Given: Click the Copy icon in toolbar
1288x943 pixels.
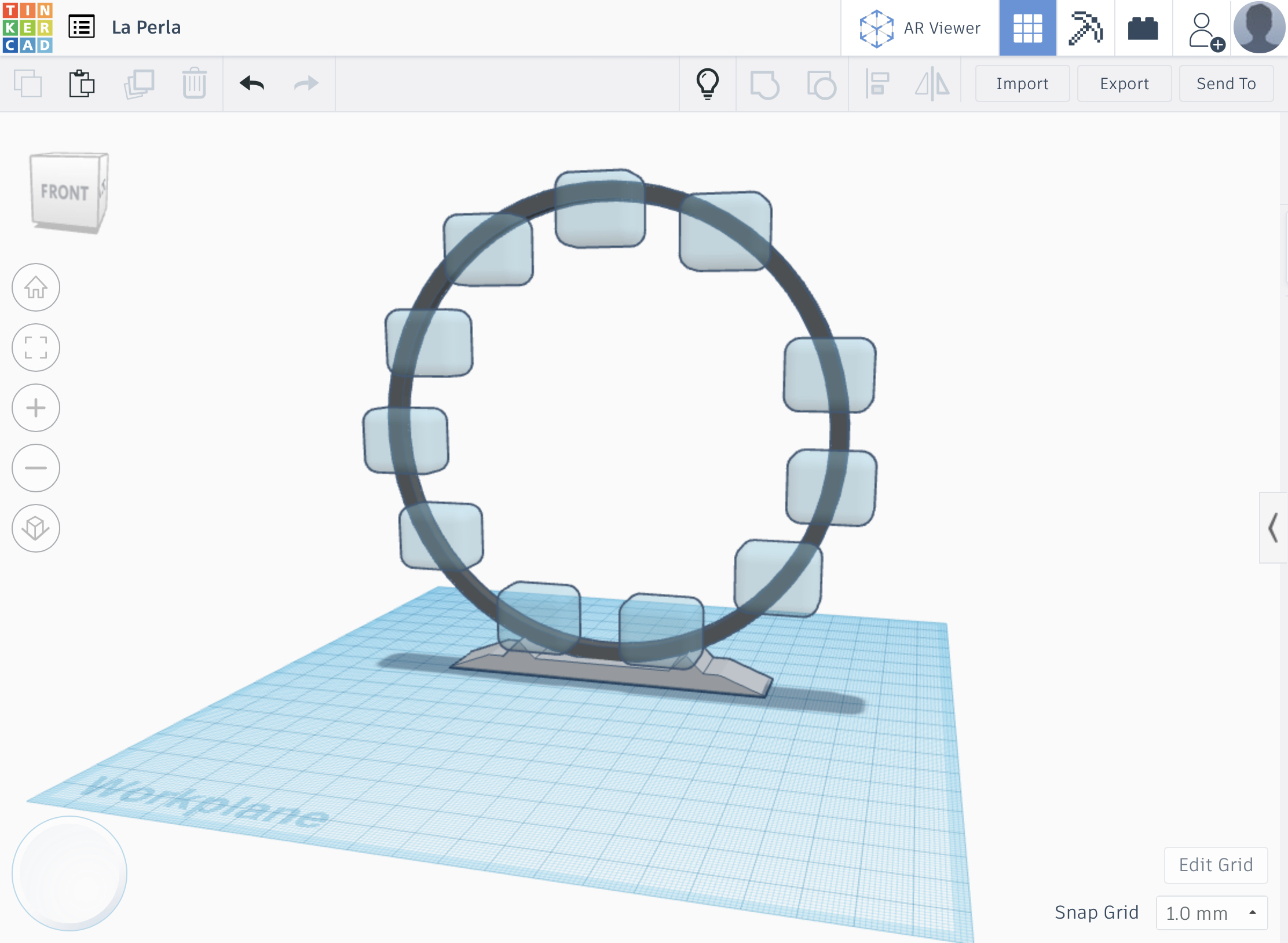Looking at the screenshot, I should point(27,83).
